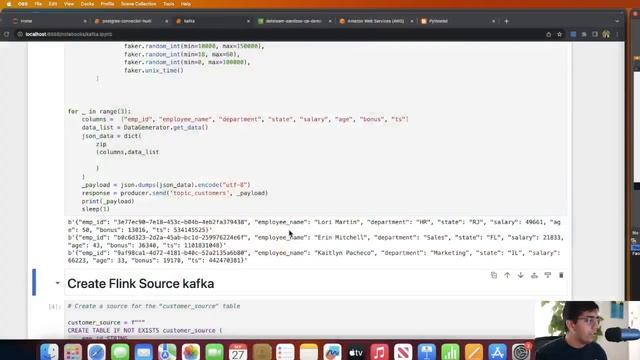Open Photos from the Dock
This screenshot has width=640, height=360.
click(x=191, y=352)
